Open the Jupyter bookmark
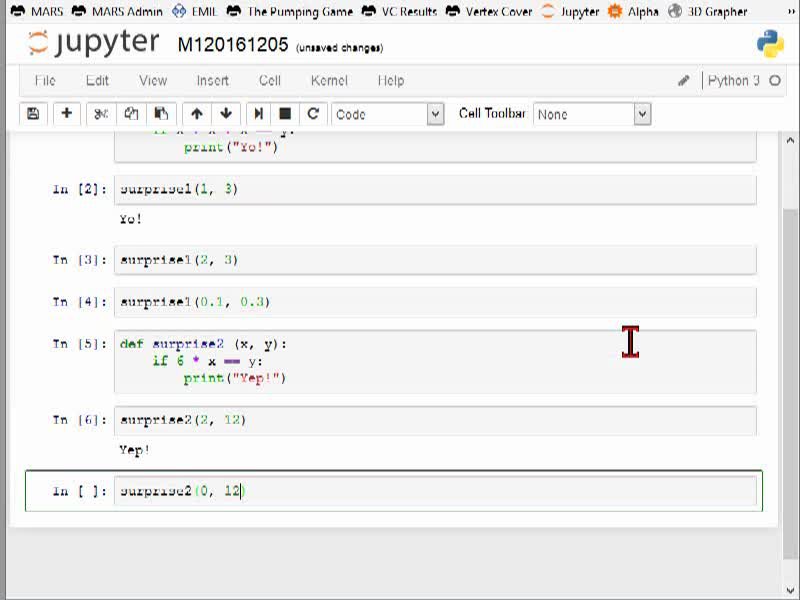This screenshot has width=800, height=600. click(x=570, y=11)
